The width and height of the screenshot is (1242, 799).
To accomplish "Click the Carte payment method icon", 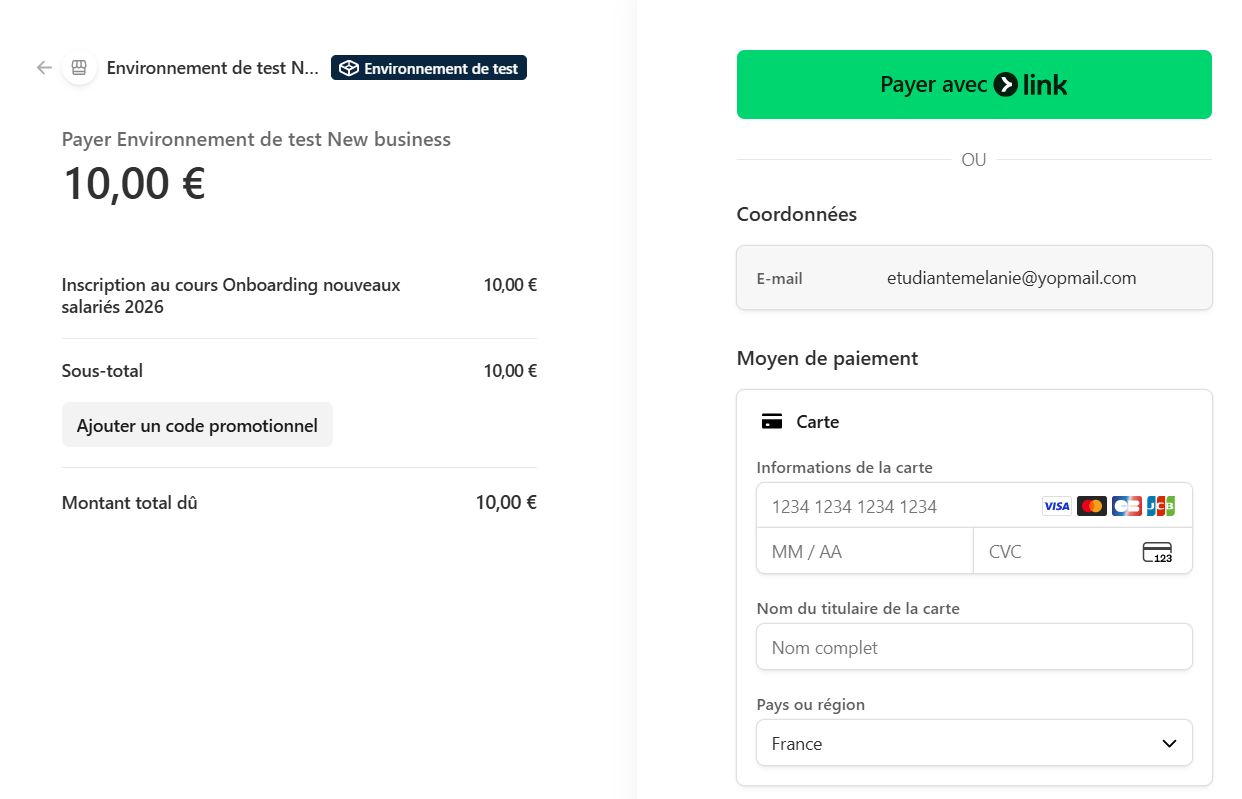I will click(x=771, y=422).
